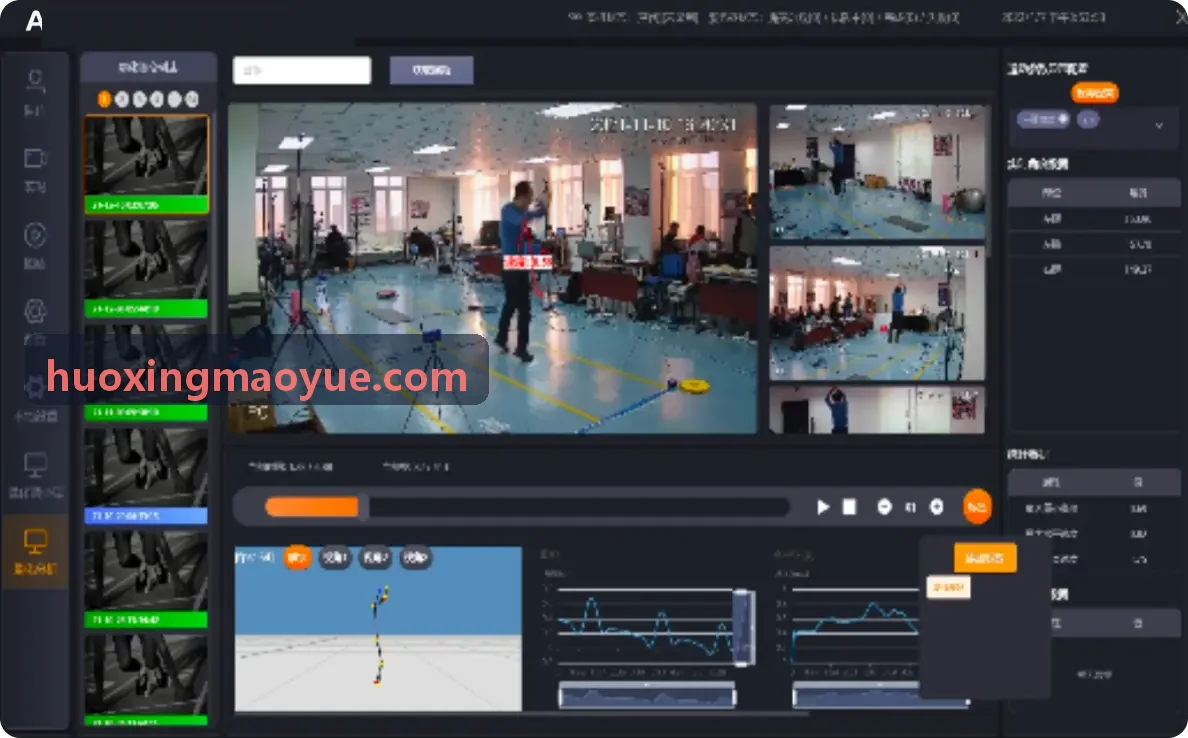
Task: Click the large main camera video
Action: (492, 268)
